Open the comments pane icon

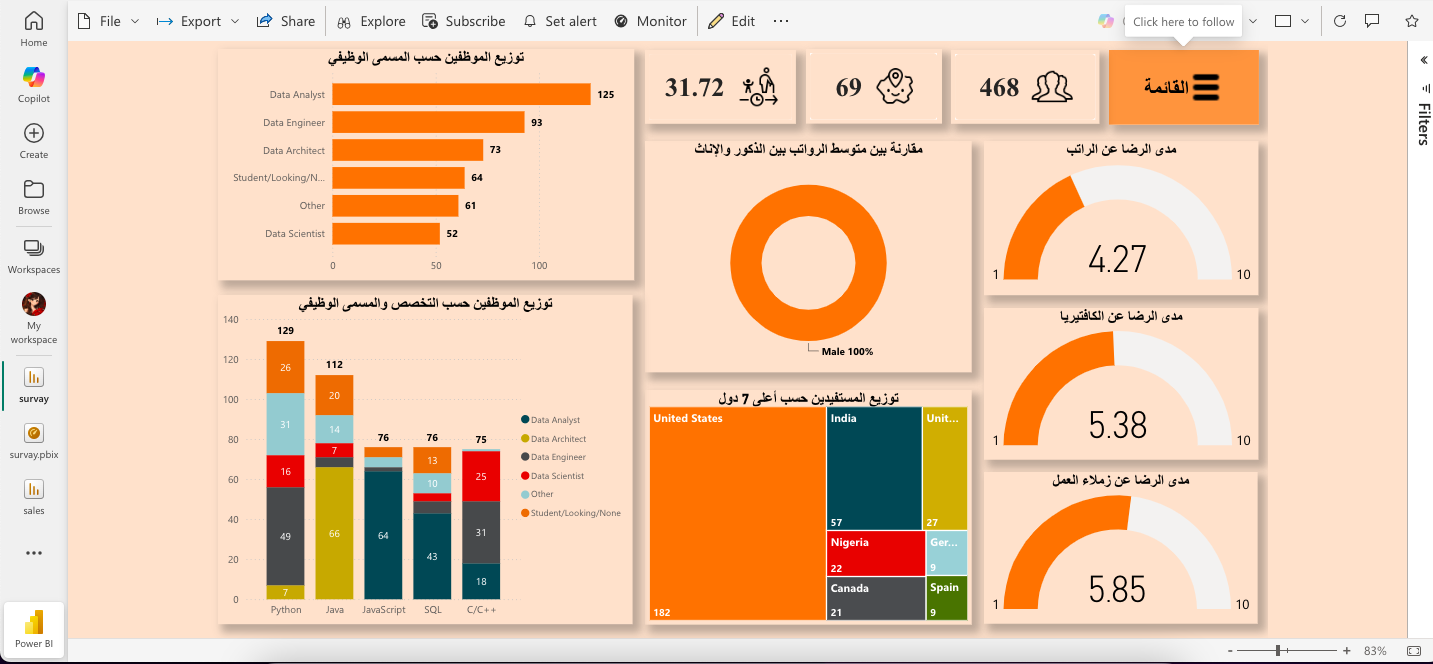pyautogui.click(x=1372, y=21)
